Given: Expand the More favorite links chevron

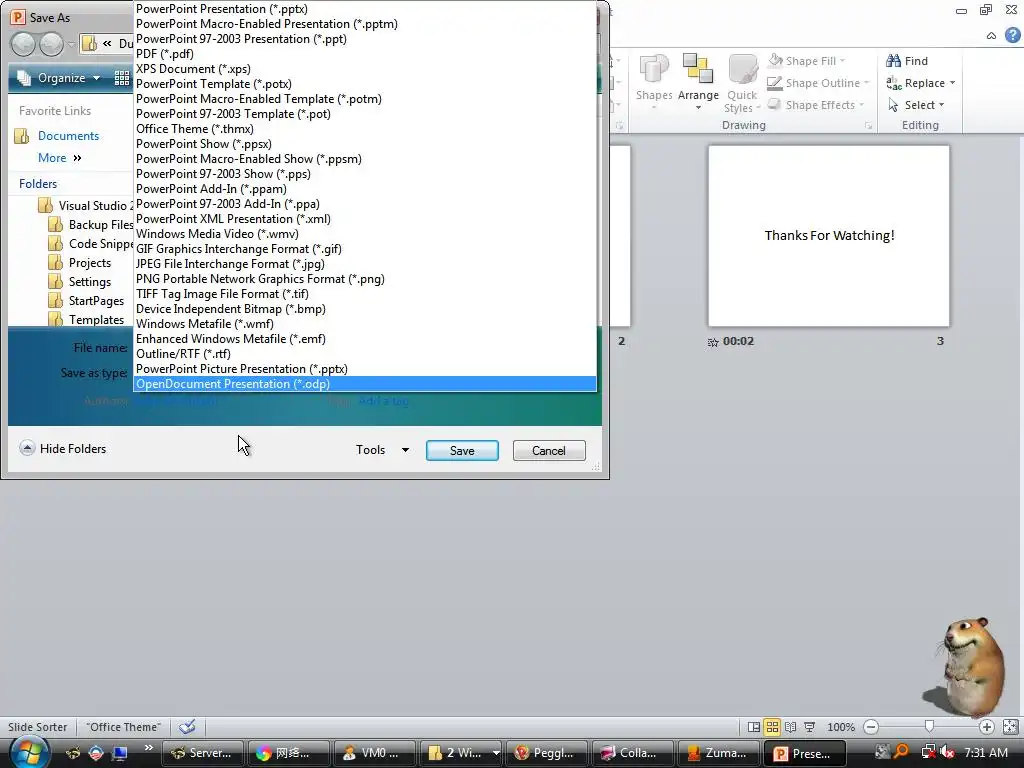Looking at the screenshot, I should point(78,158).
